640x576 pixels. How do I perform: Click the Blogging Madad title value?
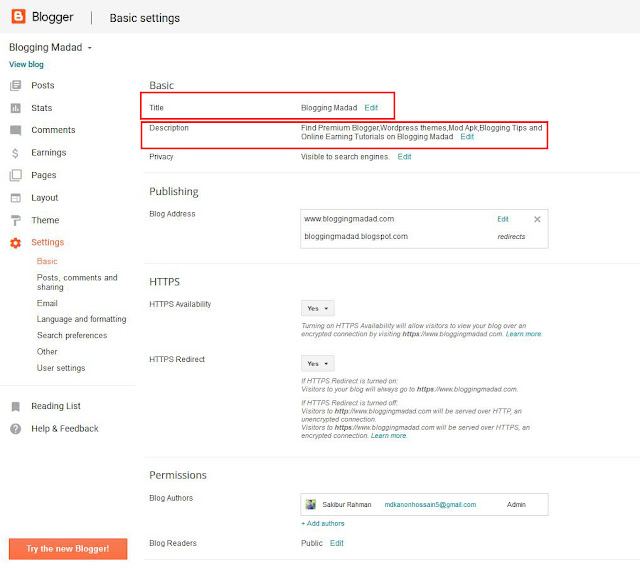coord(329,107)
